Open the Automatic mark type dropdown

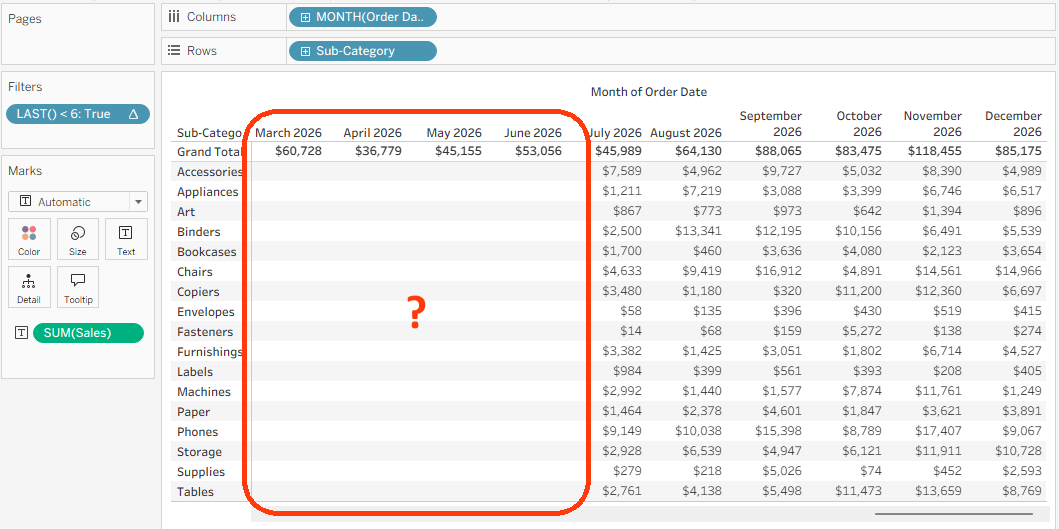[78, 201]
